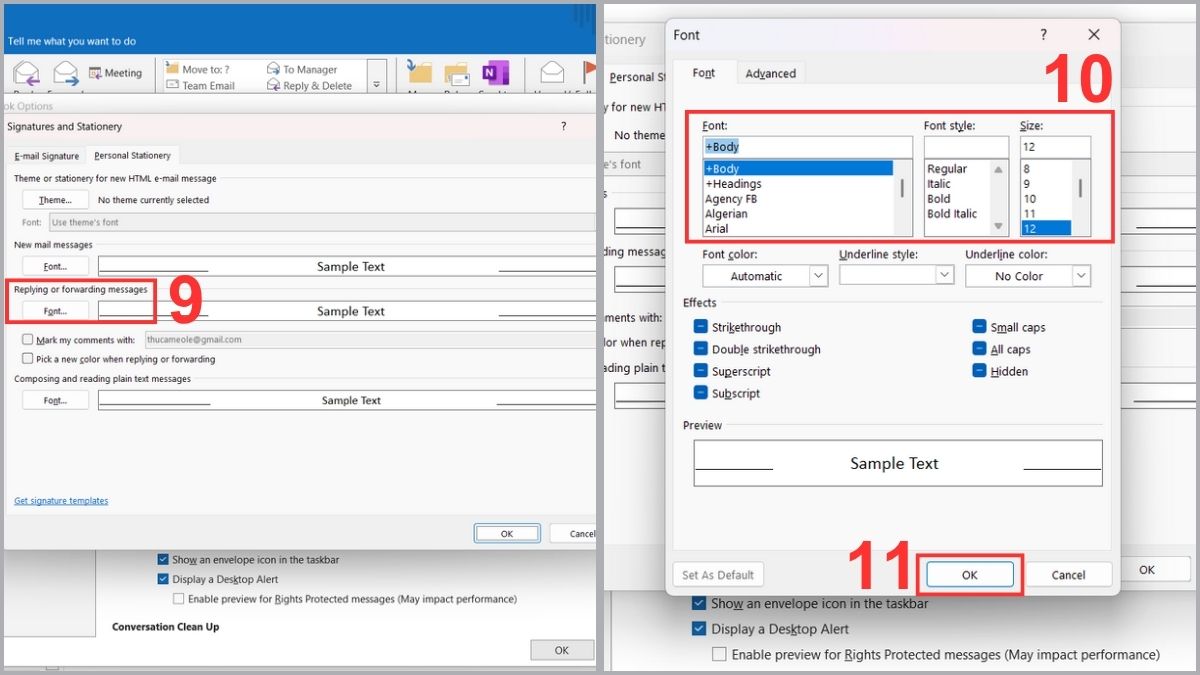Switch to the Advanced tab
Image resolution: width=1200 pixels, height=675 pixels.
click(770, 73)
